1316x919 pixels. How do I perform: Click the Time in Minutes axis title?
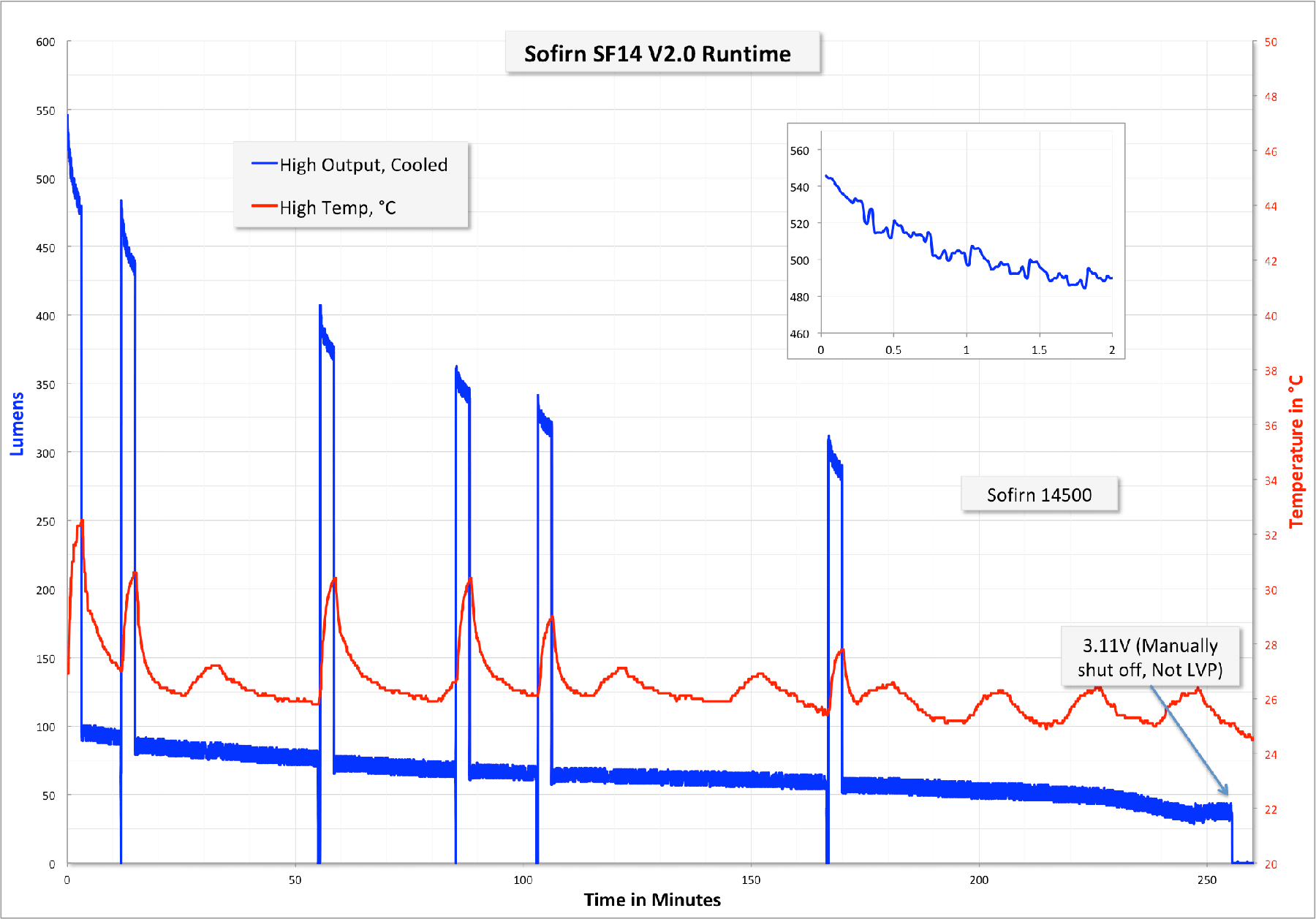tap(652, 900)
